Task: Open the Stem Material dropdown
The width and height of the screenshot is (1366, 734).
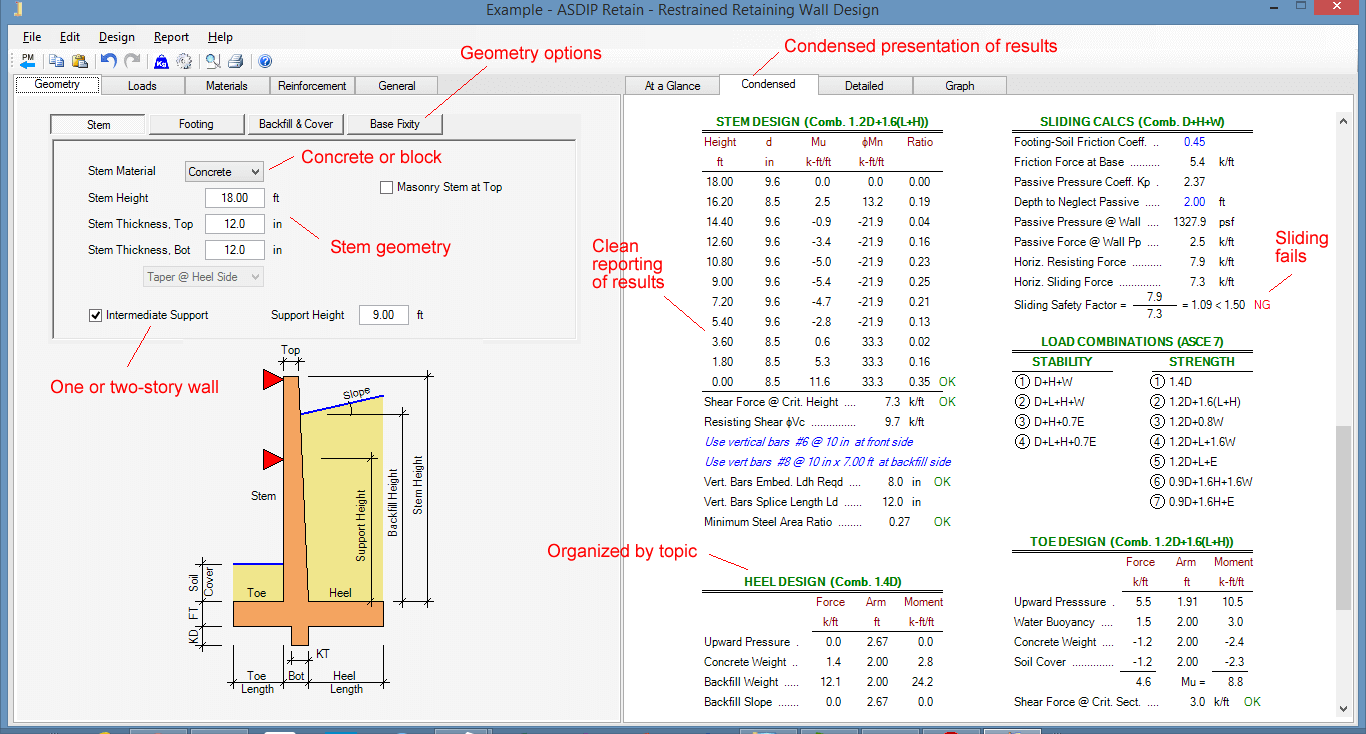Action: [225, 172]
